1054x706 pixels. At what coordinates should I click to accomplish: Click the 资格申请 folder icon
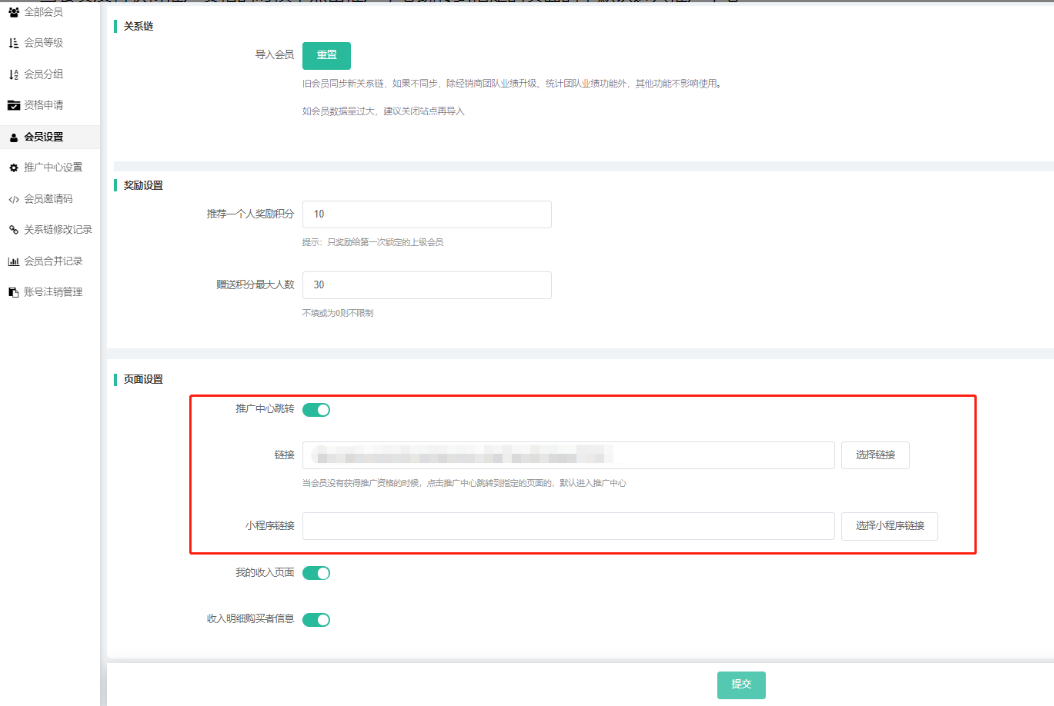(x=14, y=105)
